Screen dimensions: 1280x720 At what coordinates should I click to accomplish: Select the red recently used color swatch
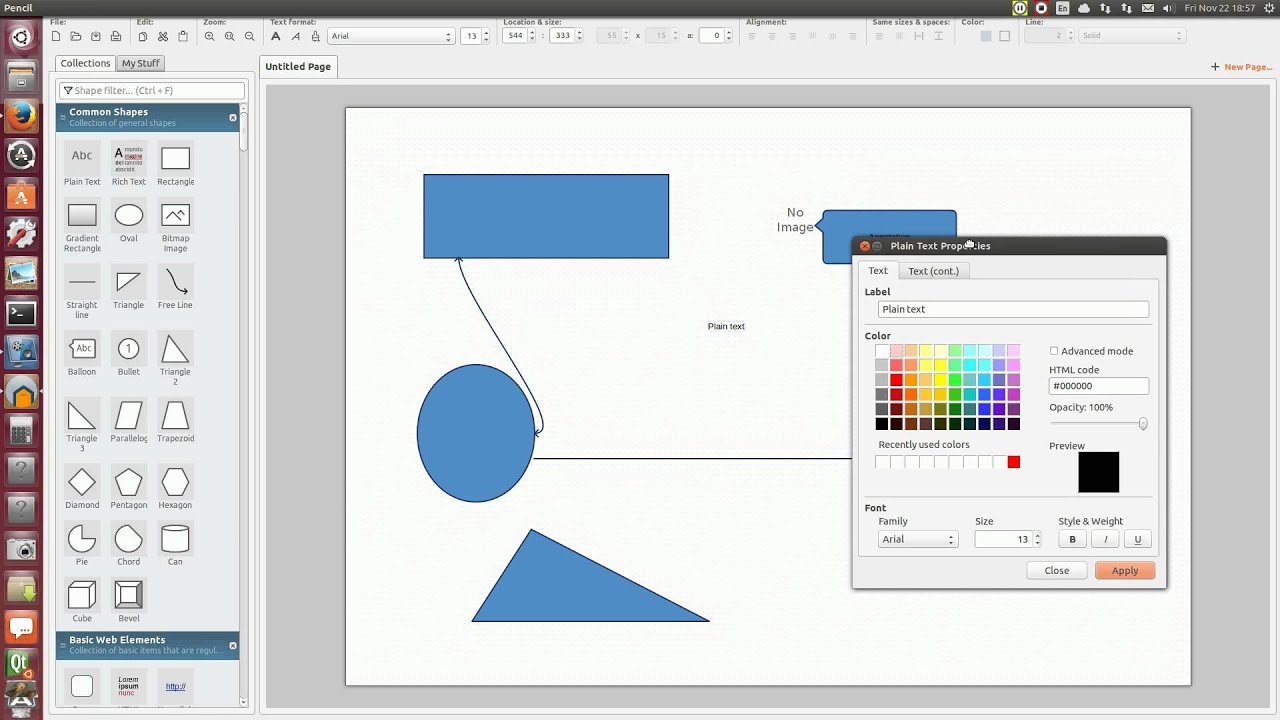pos(1013,462)
